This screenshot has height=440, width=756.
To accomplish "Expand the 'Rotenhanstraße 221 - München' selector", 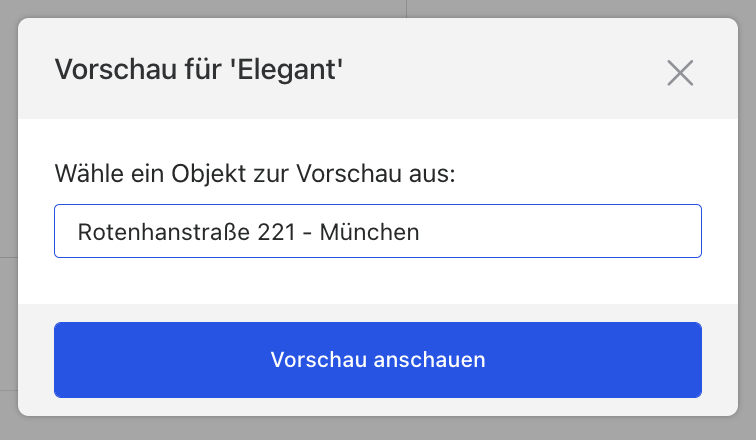I will (378, 232).
